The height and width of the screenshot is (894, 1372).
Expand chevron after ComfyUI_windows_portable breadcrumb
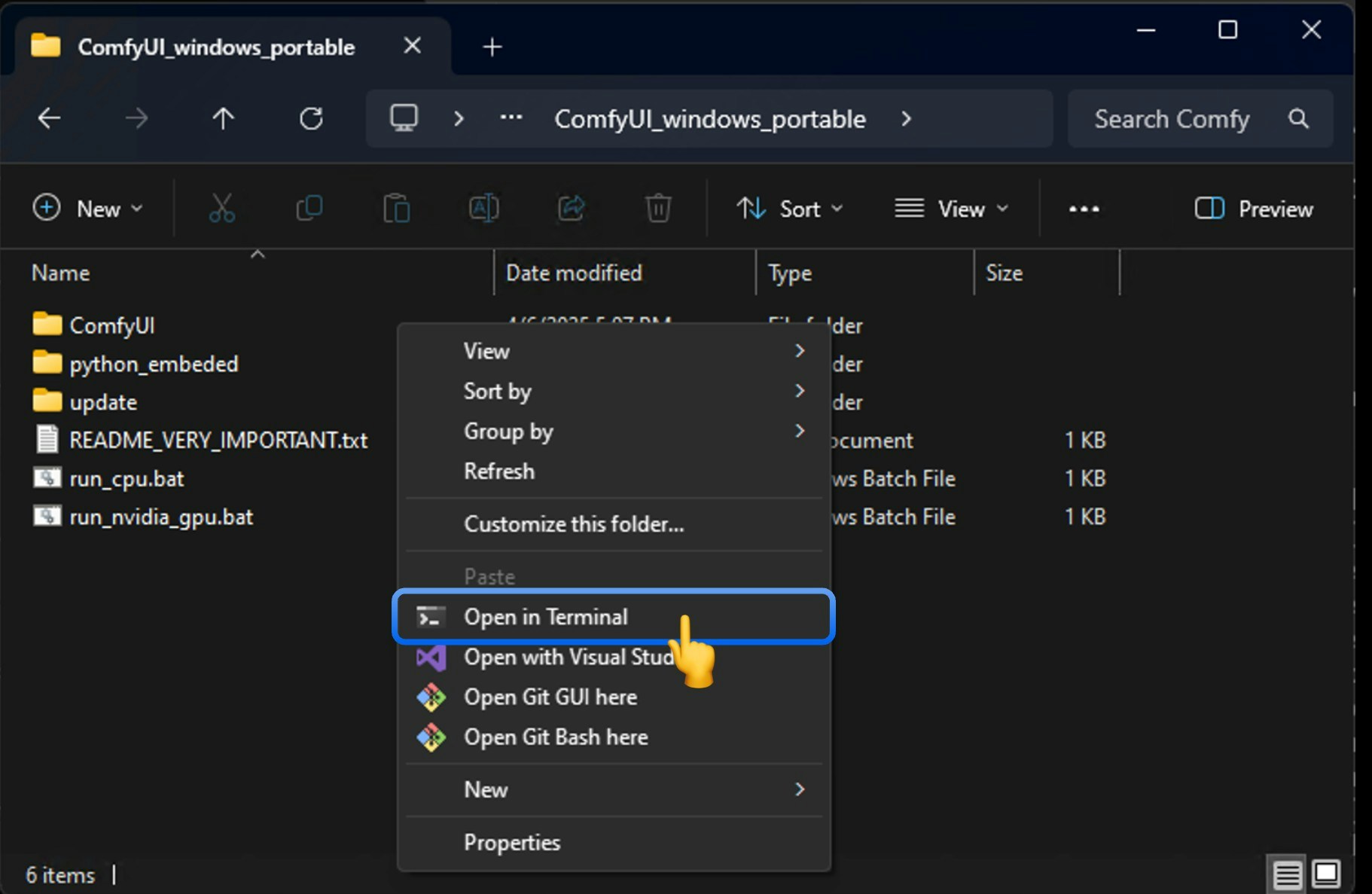906,118
